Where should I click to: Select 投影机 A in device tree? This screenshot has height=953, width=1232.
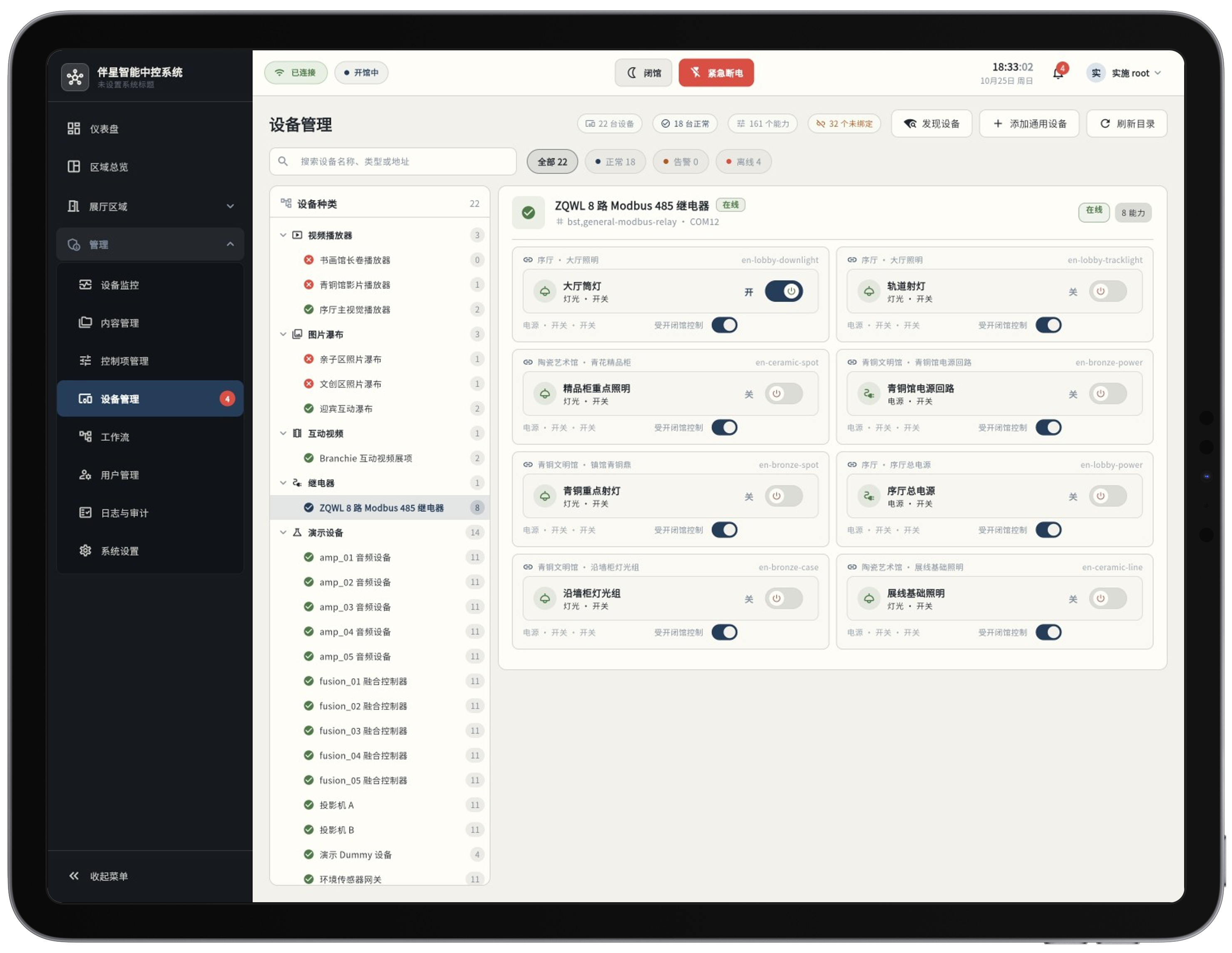click(x=380, y=805)
